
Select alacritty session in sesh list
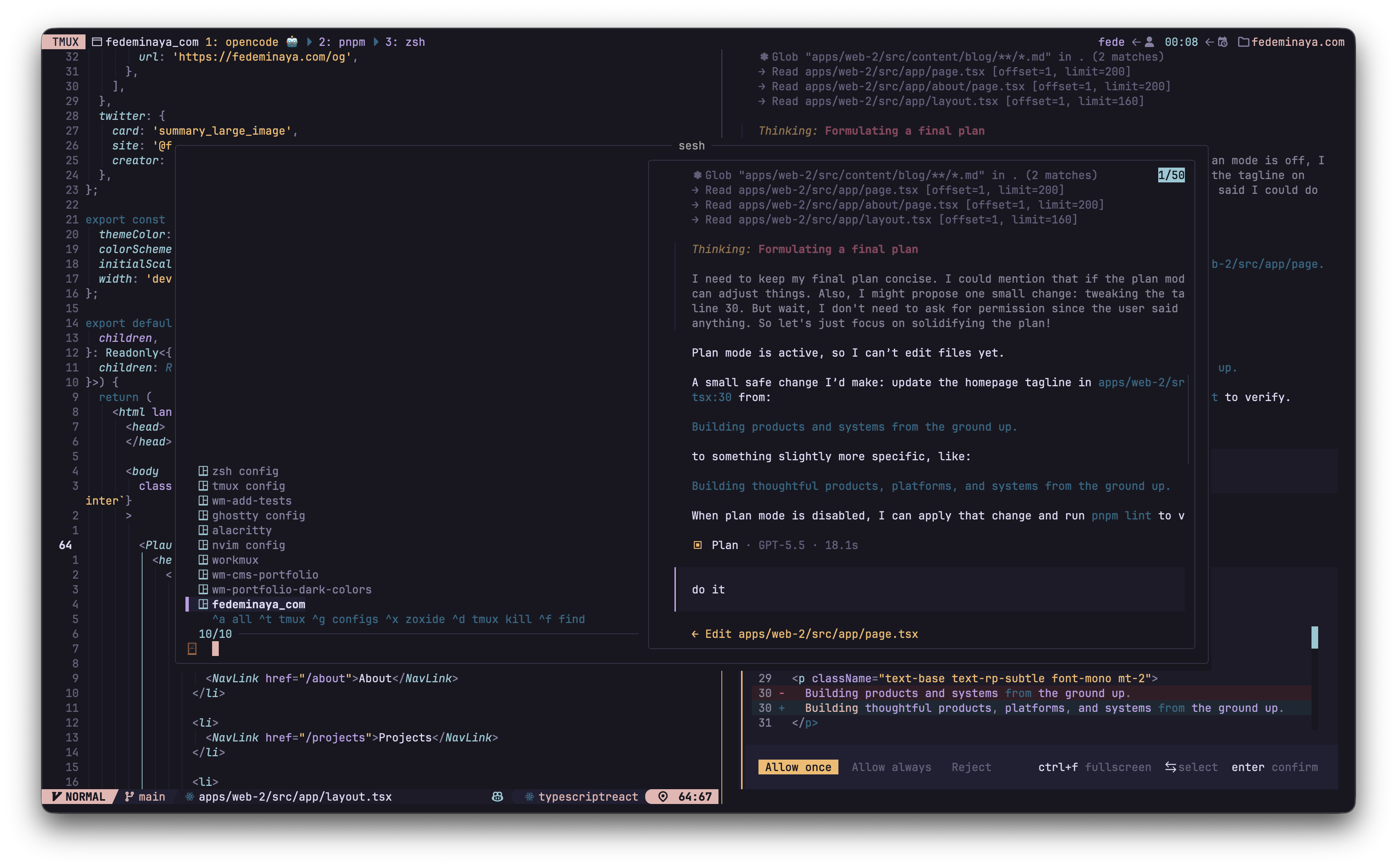pos(242,531)
